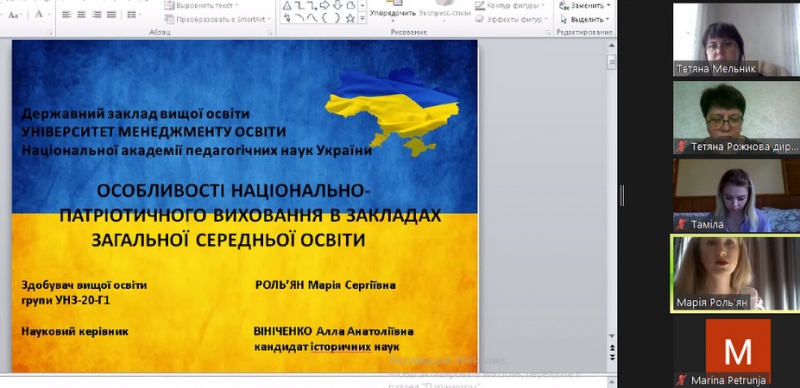Viewport: 800px width, 388px height.
Task: Go to previous slide with double-up arrow
Action: click(612, 347)
